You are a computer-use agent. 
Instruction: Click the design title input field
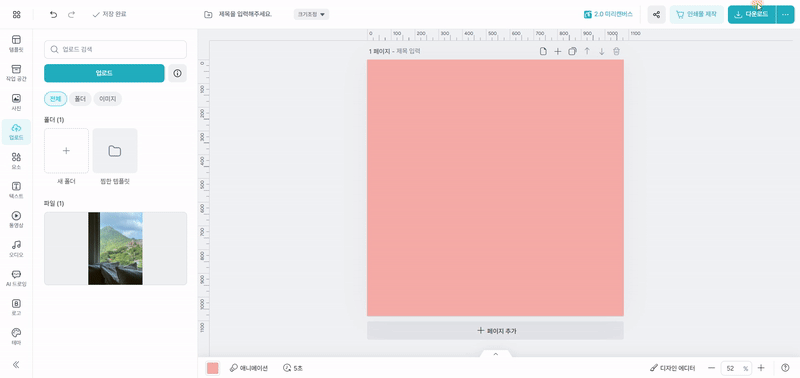point(245,14)
